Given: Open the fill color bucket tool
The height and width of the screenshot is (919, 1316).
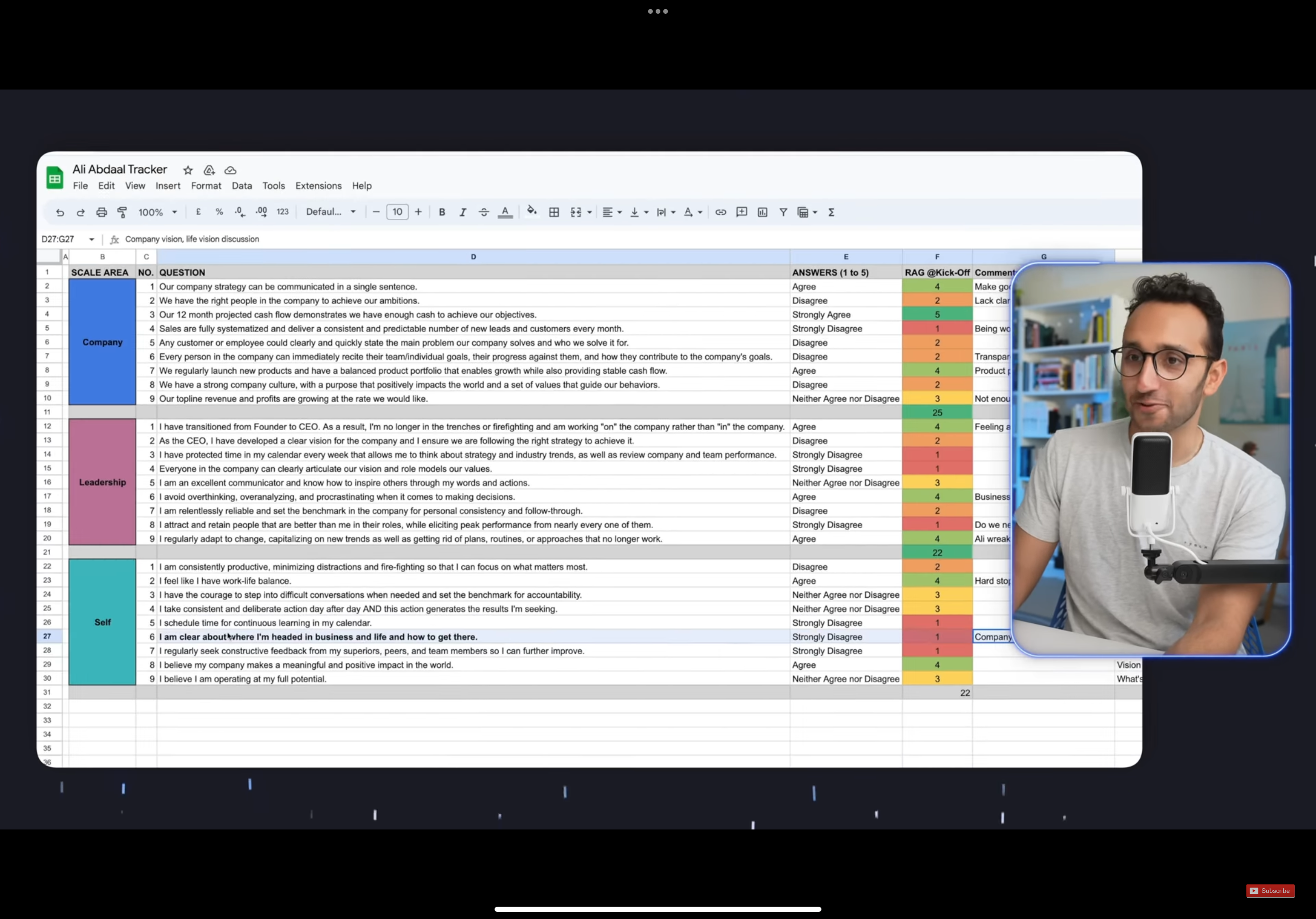Looking at the screenshot, I should click(x=532, y=212).
